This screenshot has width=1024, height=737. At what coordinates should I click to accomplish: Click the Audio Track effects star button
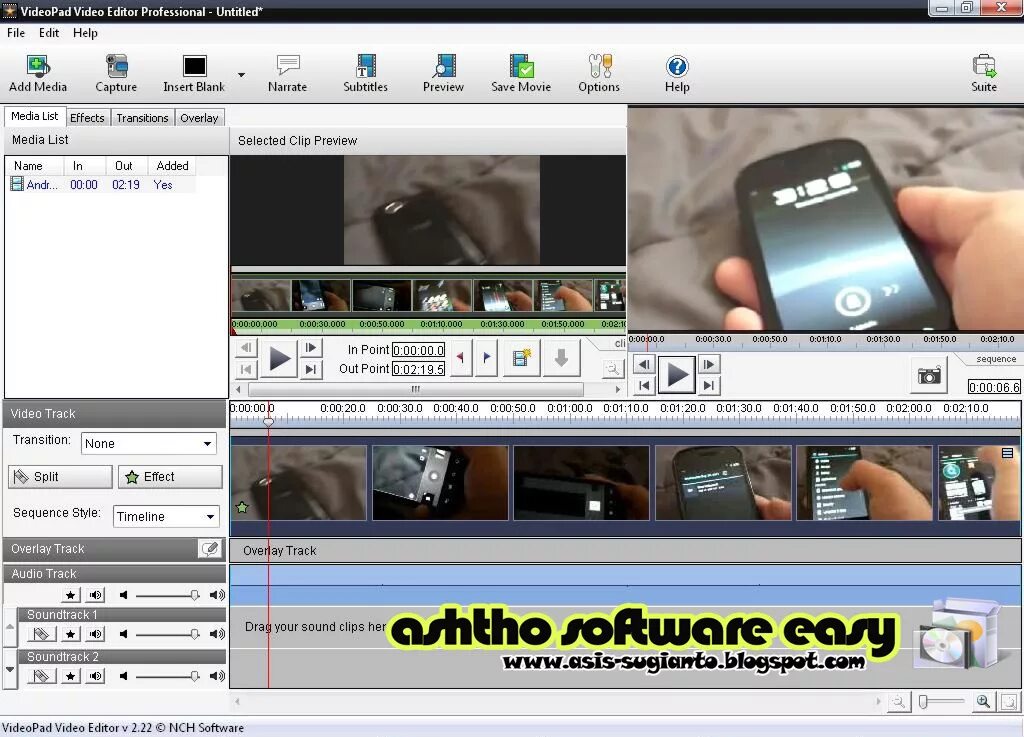[71, 595]
